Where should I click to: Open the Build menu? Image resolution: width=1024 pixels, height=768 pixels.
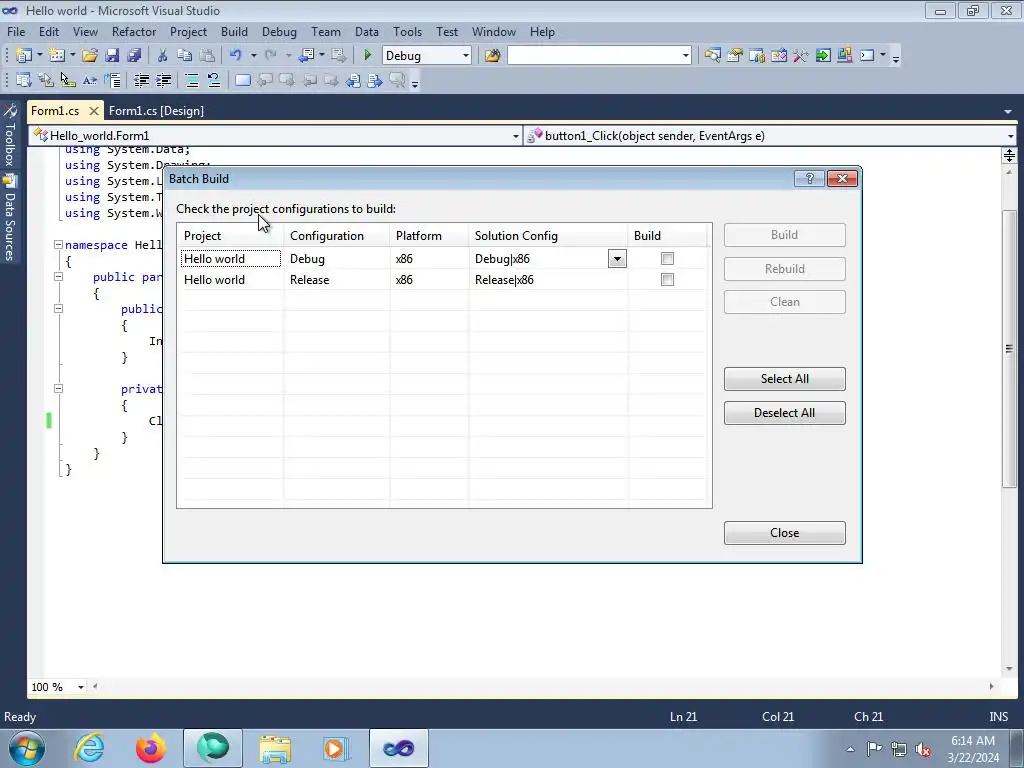pyautogui.click(x=234, y=31)
